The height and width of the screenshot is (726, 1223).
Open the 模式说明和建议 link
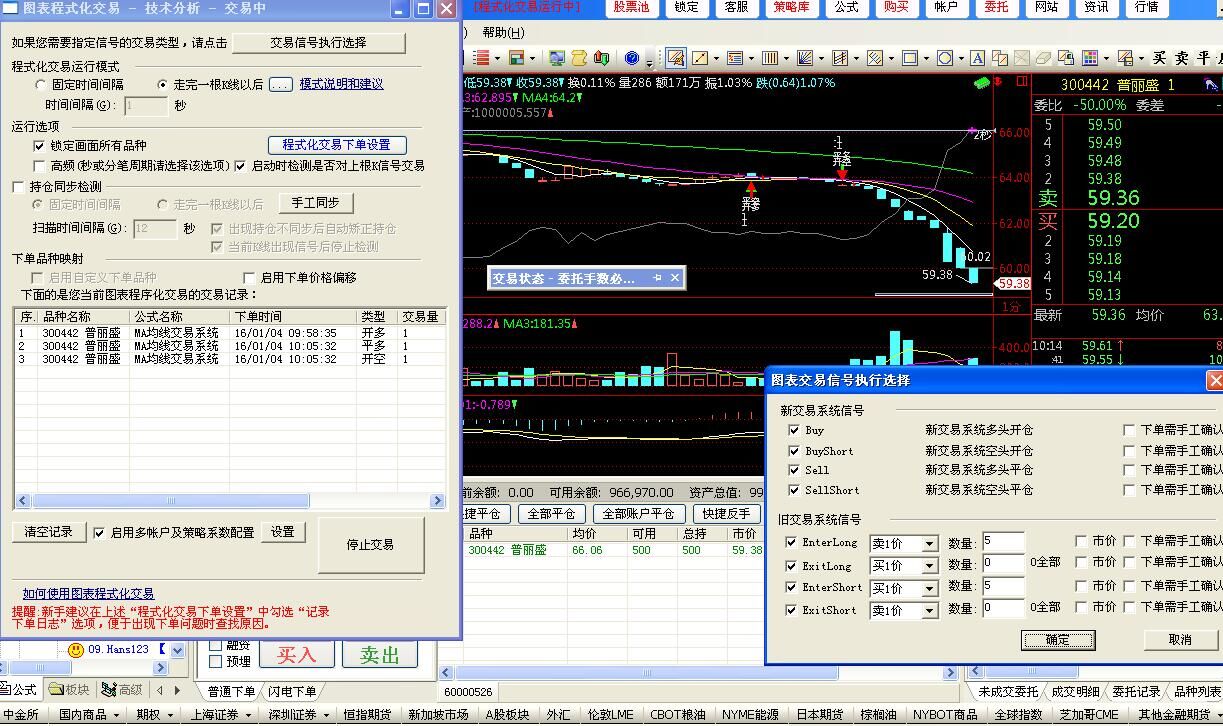[341, 84]
